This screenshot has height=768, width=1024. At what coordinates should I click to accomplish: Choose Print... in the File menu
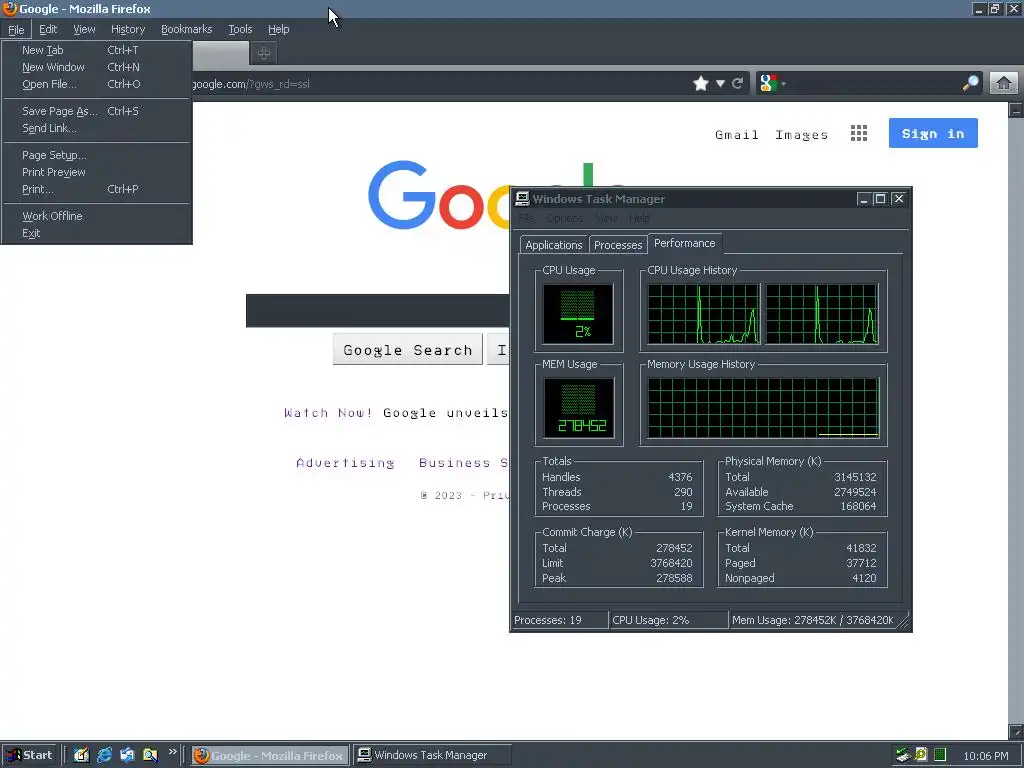[x=97, y=189]
